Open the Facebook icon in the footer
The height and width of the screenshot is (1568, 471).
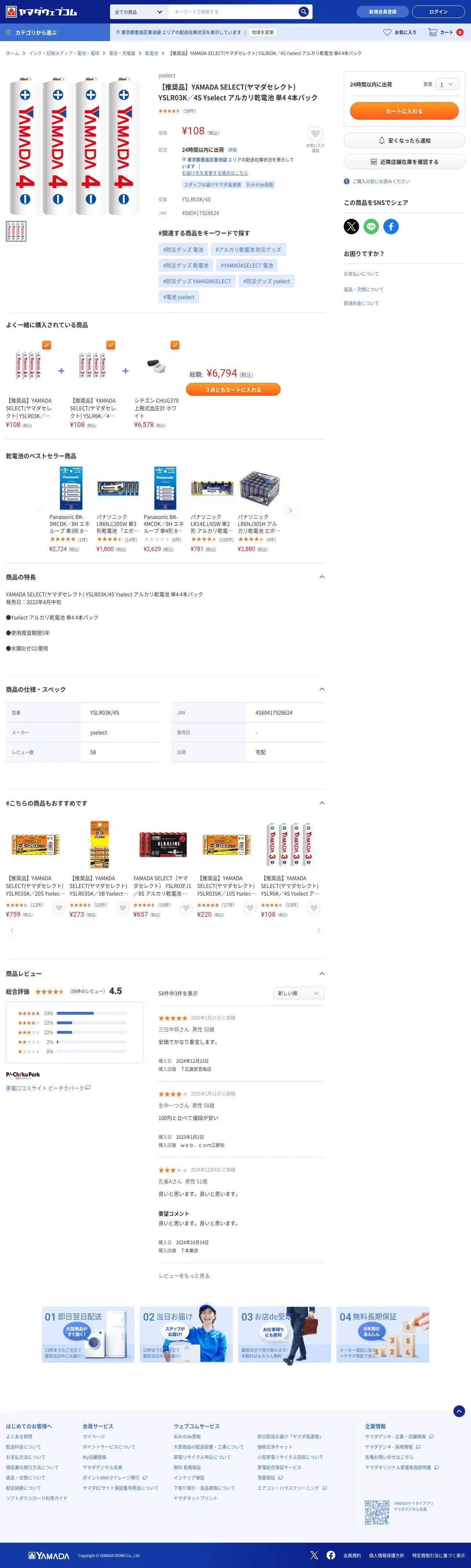tap(331, 1555)
